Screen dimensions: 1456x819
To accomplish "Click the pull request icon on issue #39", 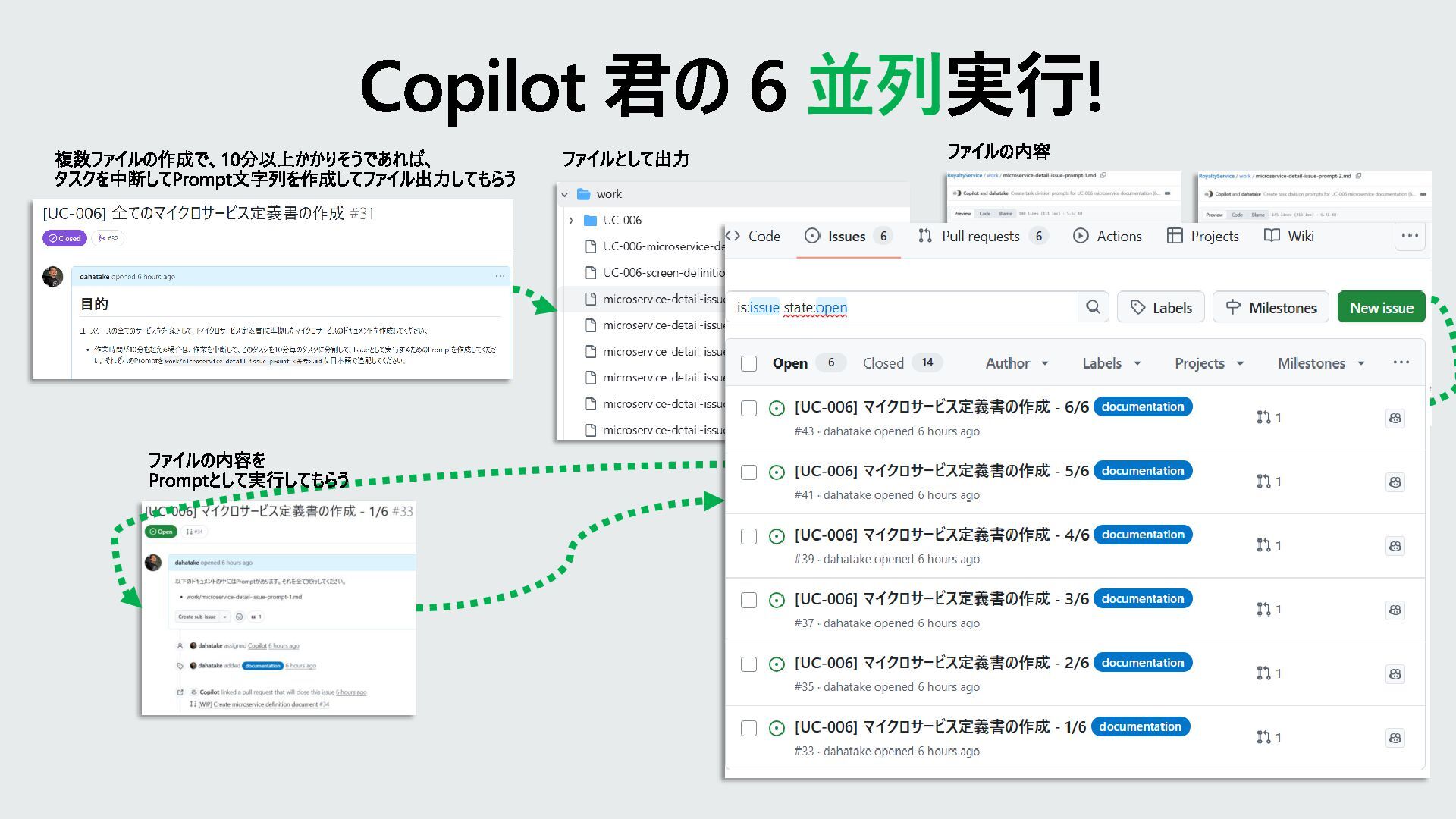I will click(x=1263, y=545).
